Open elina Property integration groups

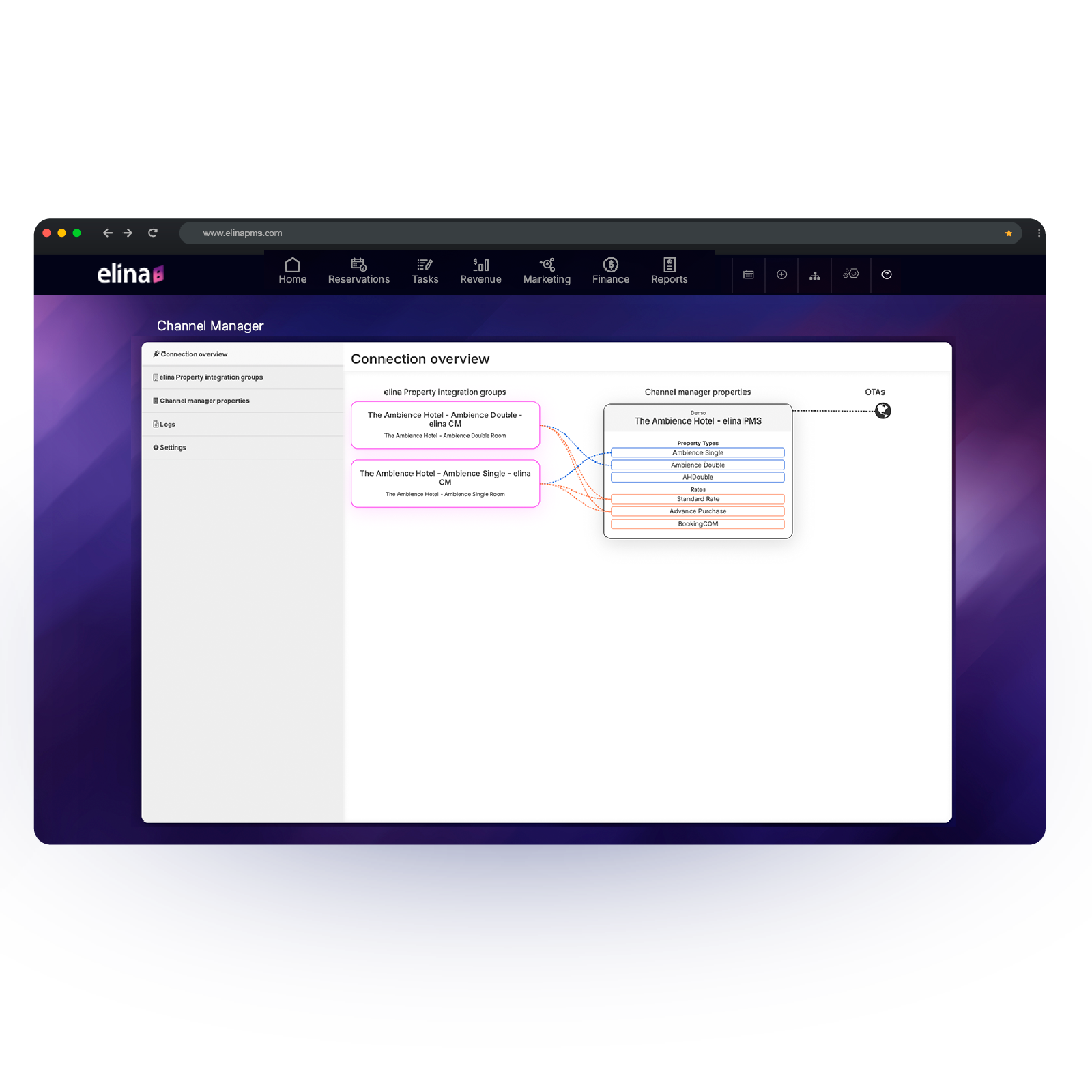point(210,377)
